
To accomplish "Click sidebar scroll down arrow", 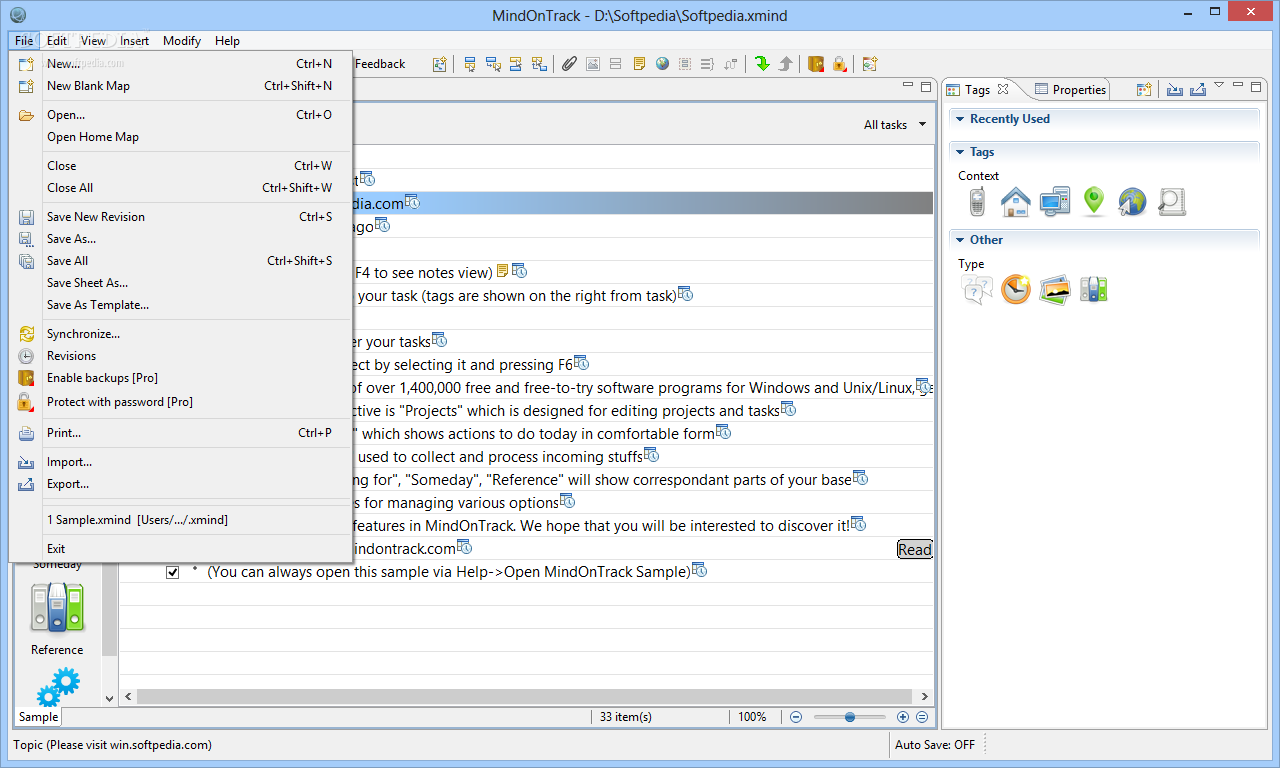I will coord(109,697).
